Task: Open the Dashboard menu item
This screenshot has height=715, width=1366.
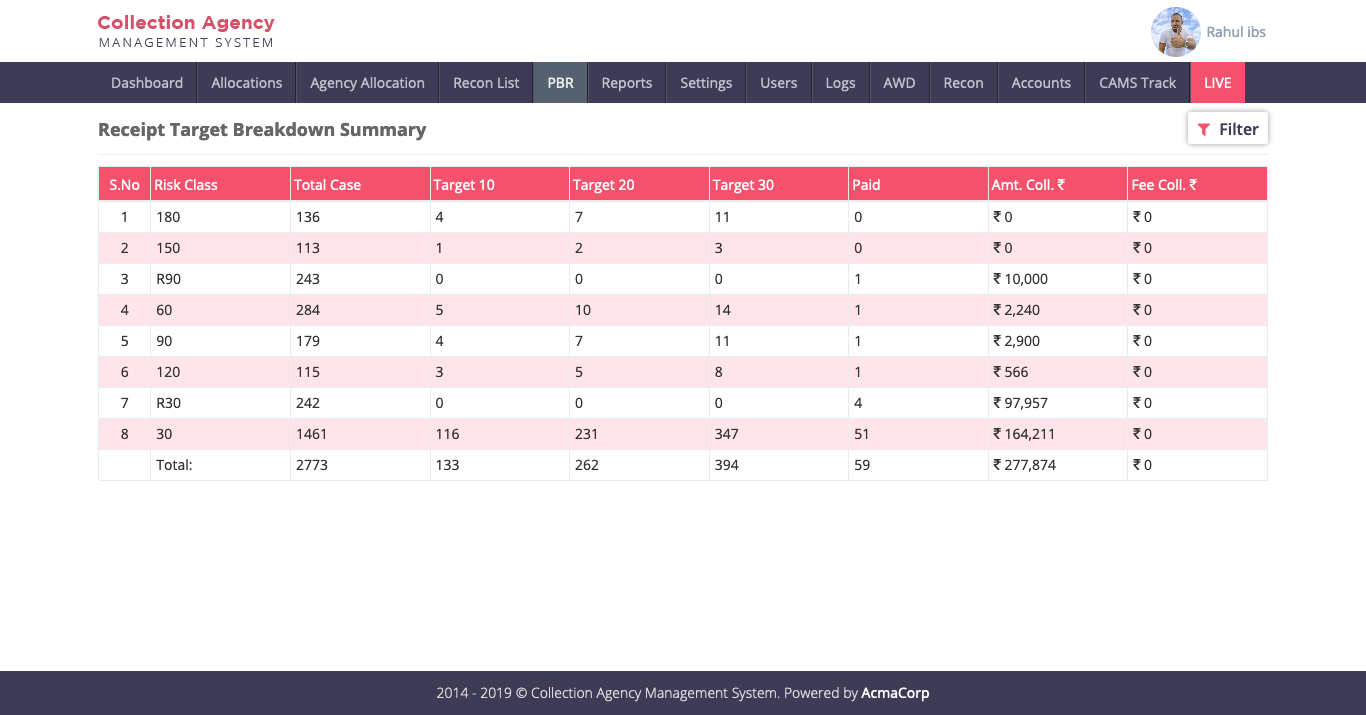Action: 147,83
